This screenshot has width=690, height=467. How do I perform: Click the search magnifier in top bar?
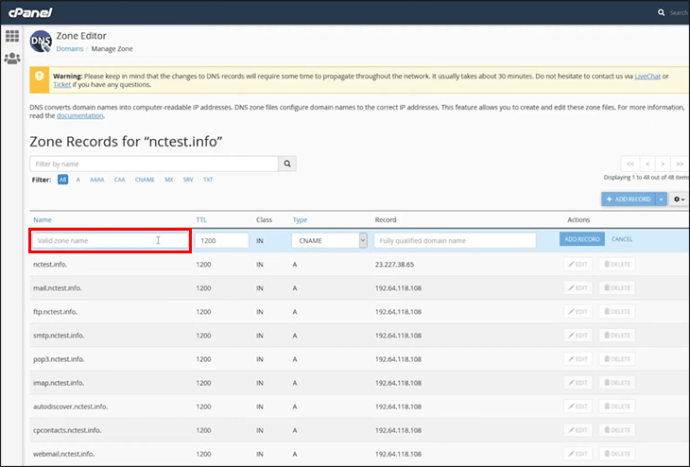(661, 13)
